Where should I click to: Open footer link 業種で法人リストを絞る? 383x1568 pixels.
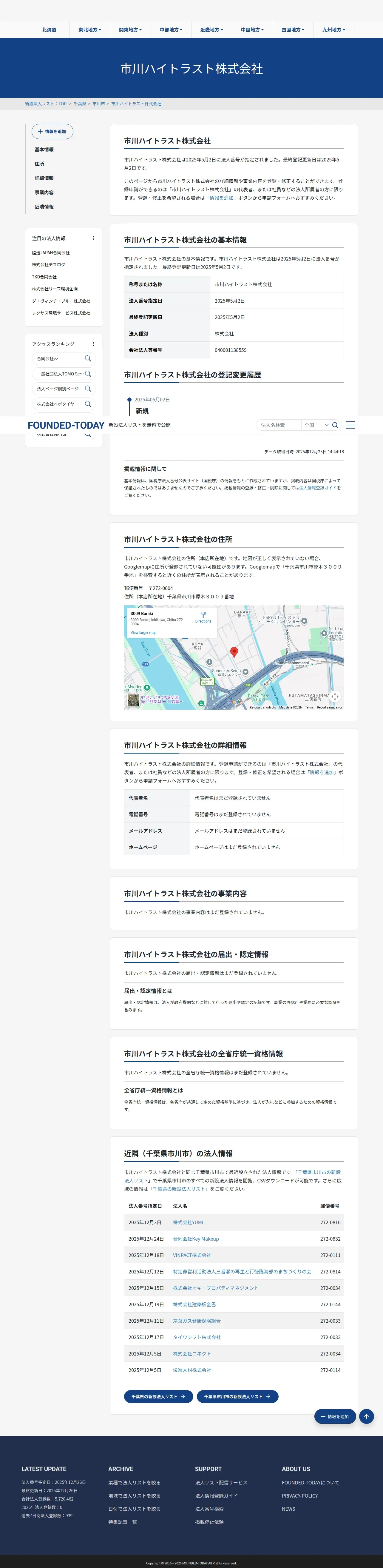pos(134,1483)
